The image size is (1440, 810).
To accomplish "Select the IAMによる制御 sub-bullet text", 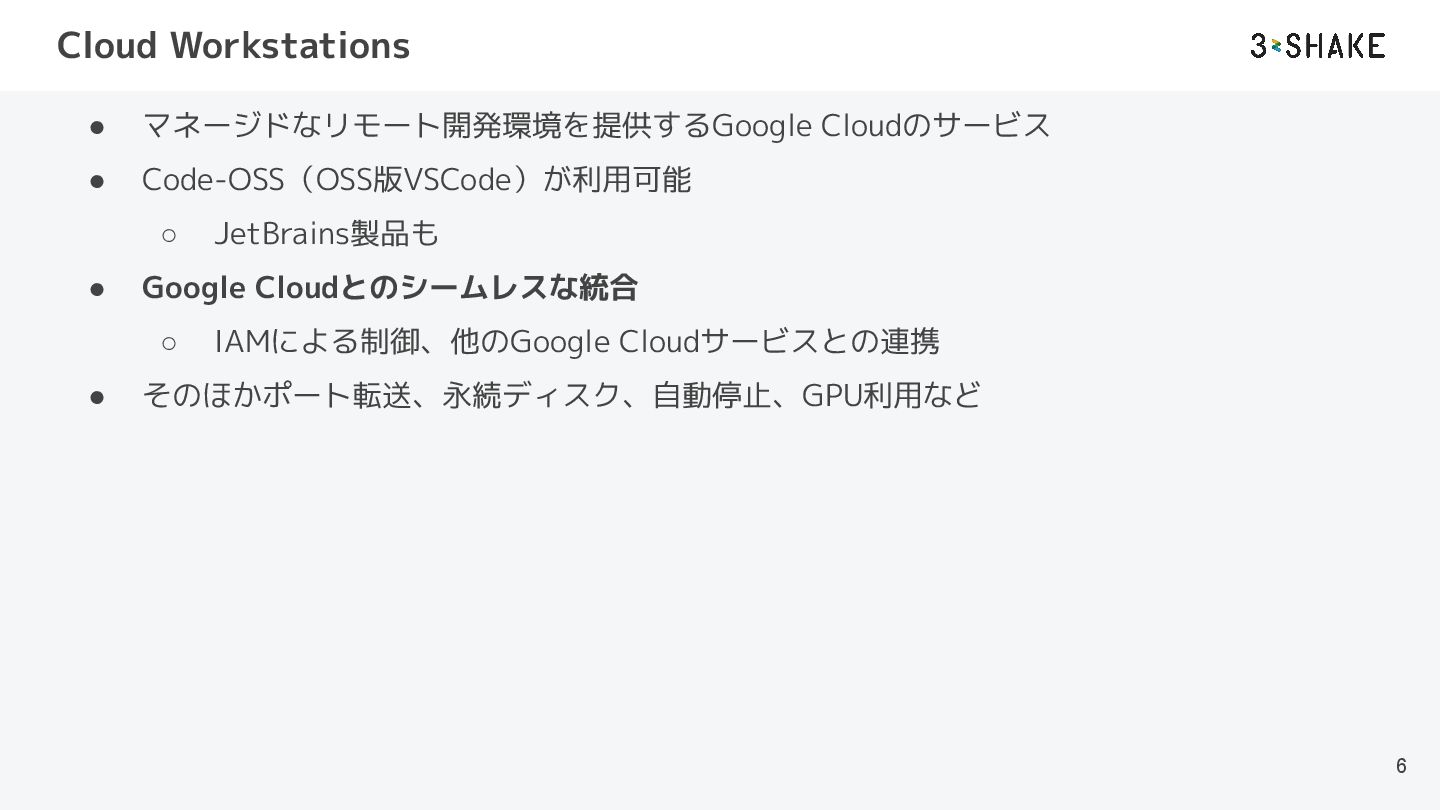I will (576, 342).
